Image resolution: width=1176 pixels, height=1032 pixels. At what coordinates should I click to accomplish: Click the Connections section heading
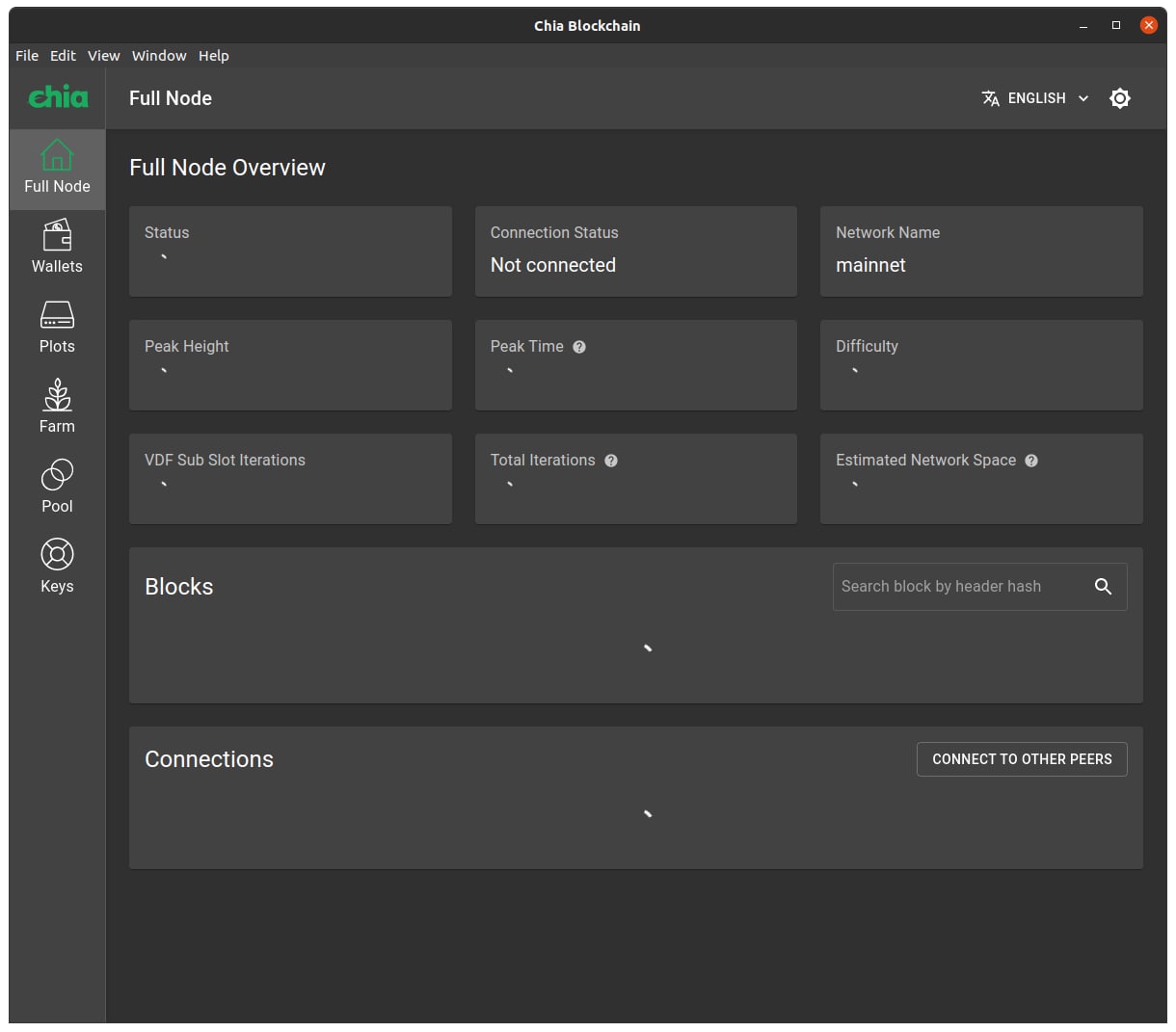[209, 759]
